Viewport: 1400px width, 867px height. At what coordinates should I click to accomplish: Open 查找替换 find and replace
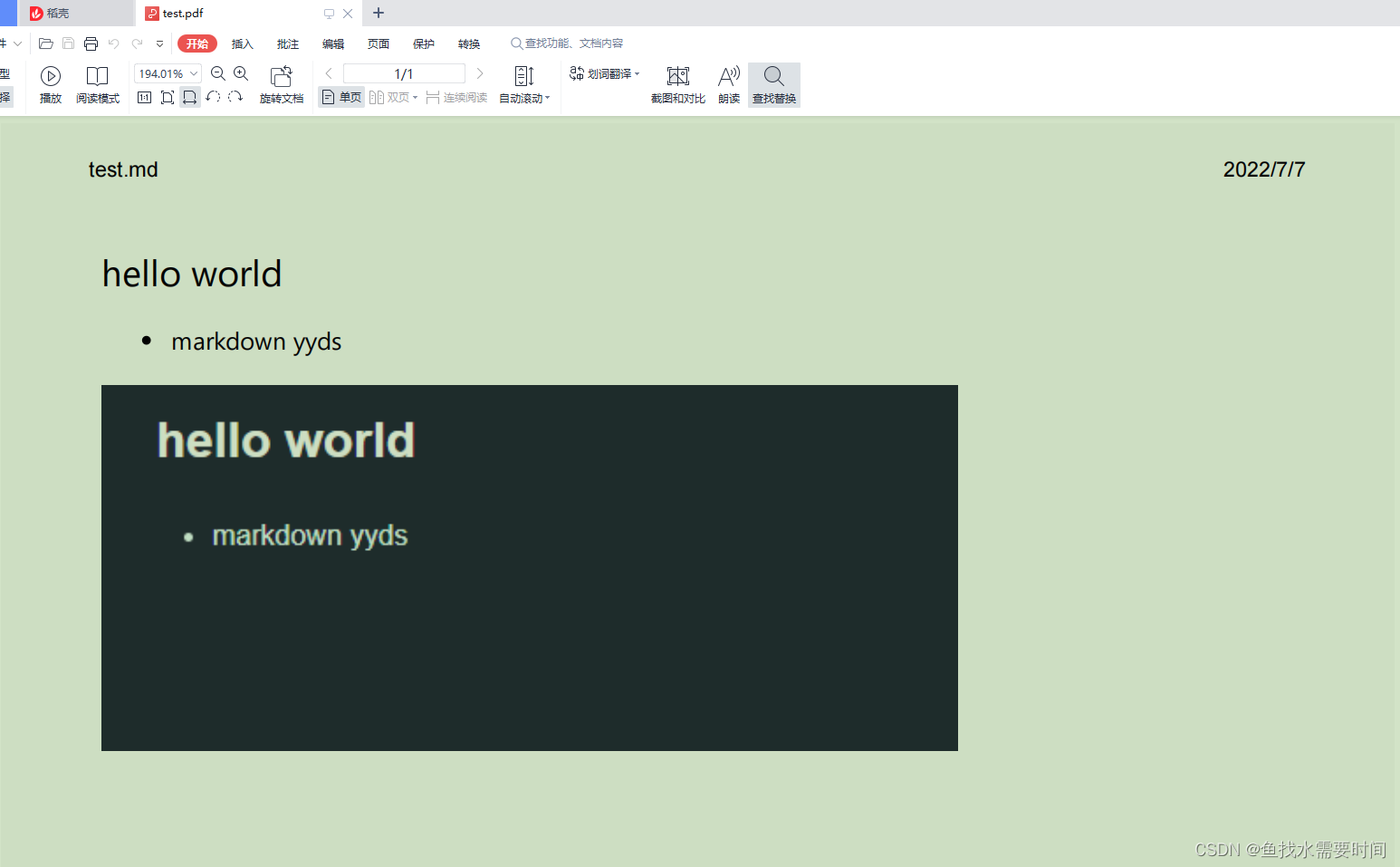pyautogui.click(x=774, y=85)
